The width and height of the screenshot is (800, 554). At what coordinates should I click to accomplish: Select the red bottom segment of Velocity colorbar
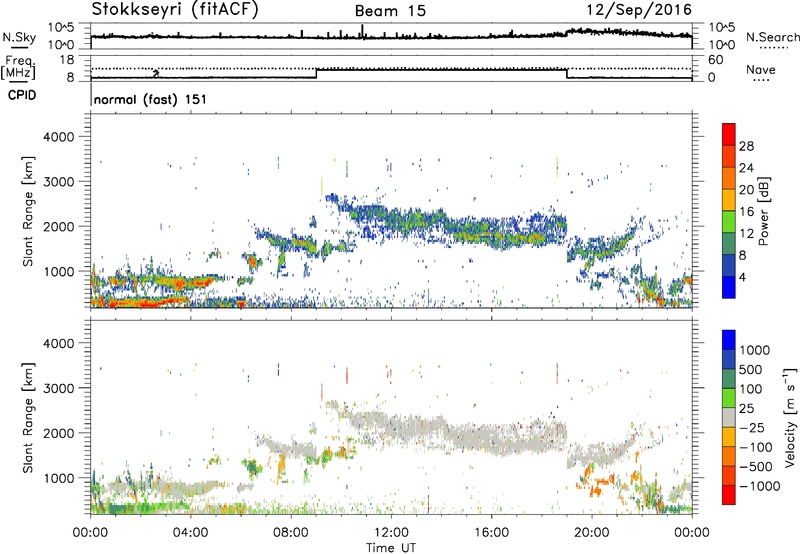(729, 495)
